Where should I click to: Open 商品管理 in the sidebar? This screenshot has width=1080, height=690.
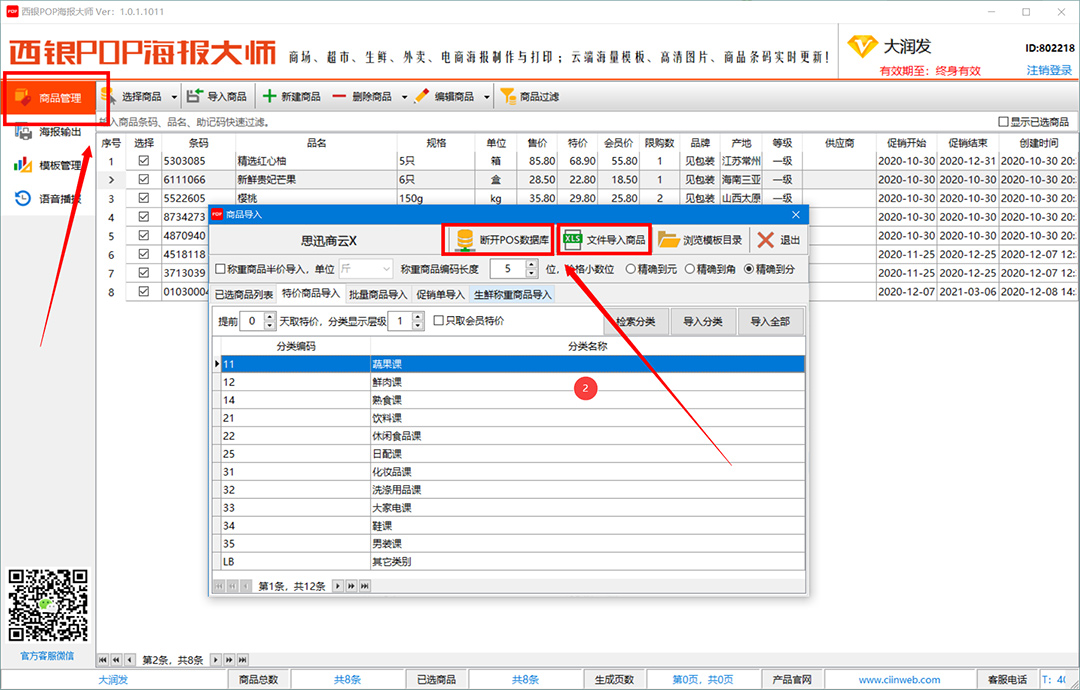coord(55,97)
